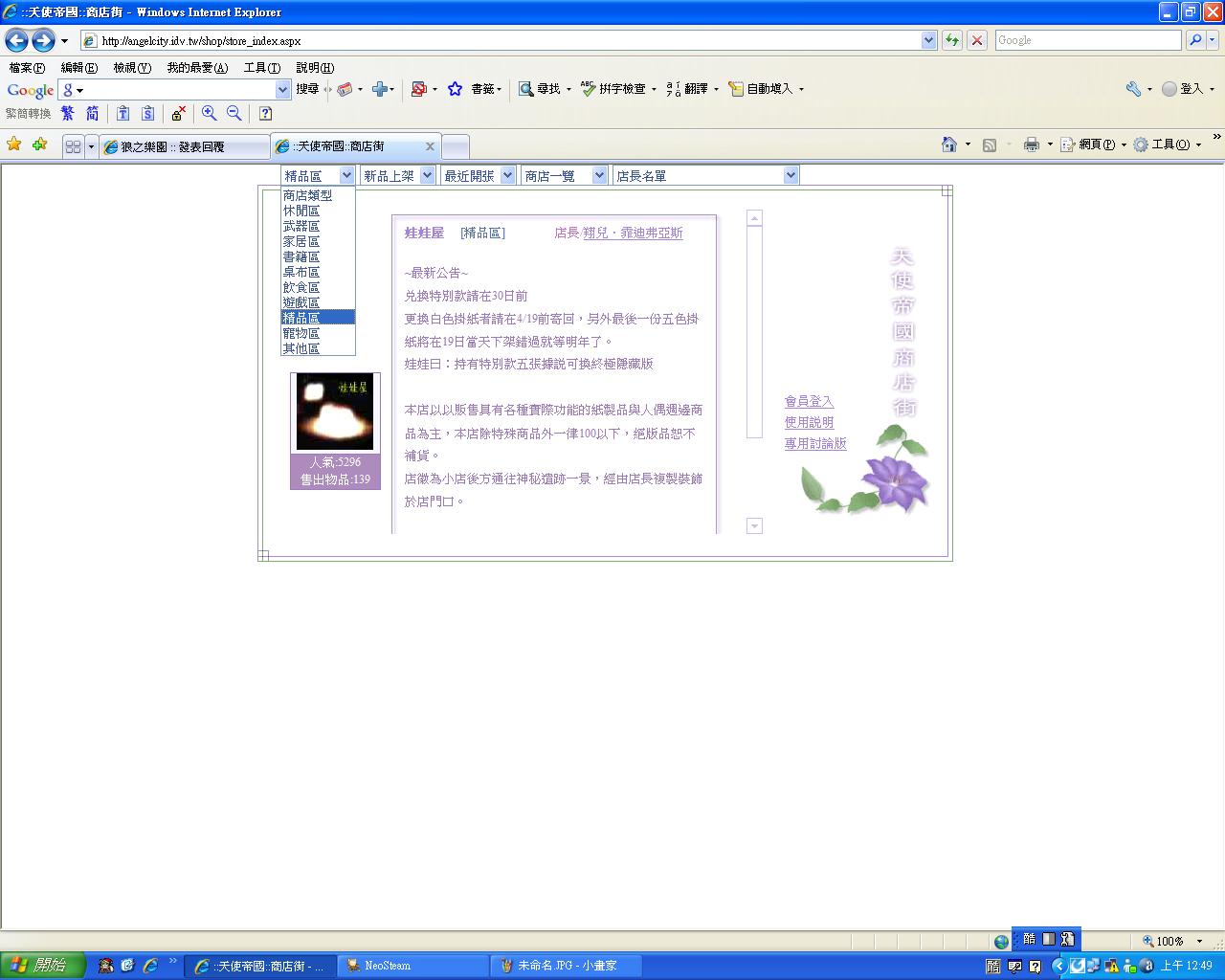Viewport: 1225px width, 980px height.
Task: Open the 商店一覽 dropdown
Action: click(x=564, y=175)
